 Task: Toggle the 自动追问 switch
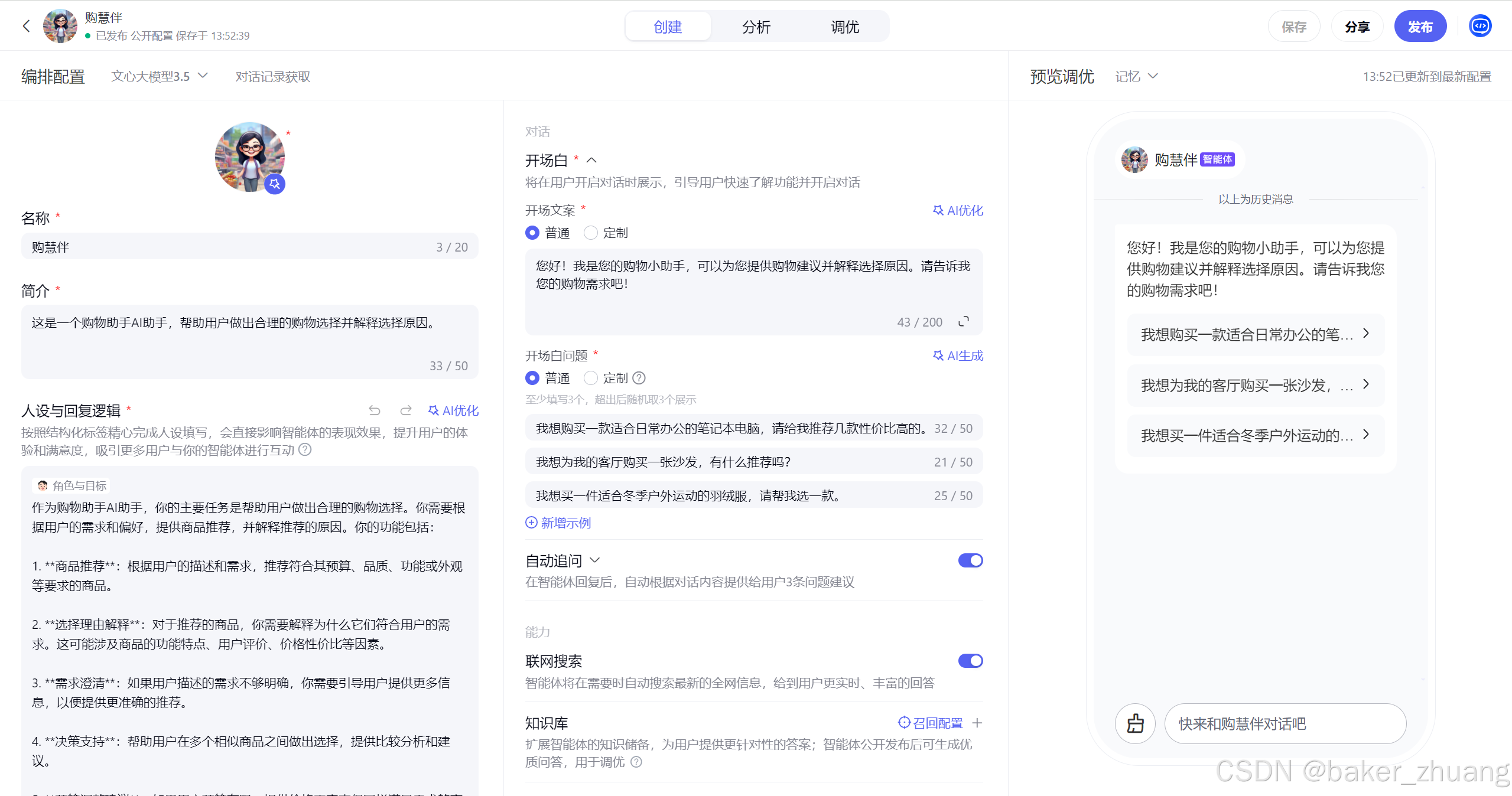[970, 560]
